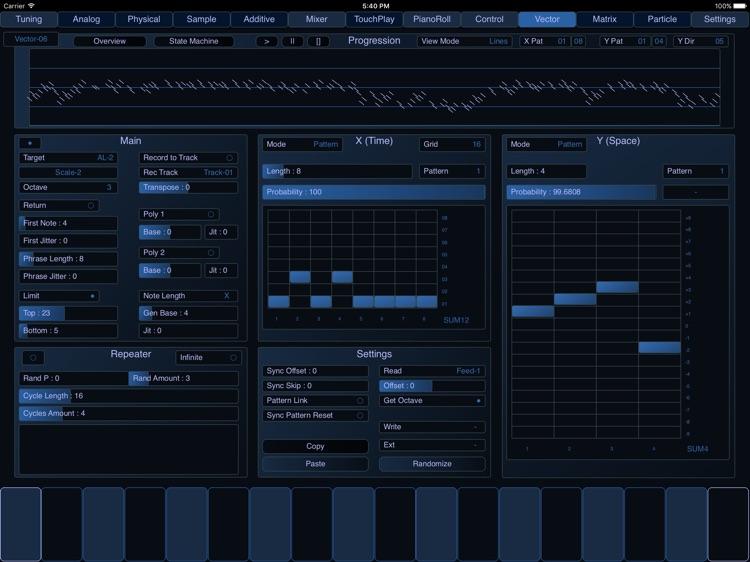The width and height of the screenshot is (750, 562).
Task: Click the Randomize button
Action: (x=432, y=463)
